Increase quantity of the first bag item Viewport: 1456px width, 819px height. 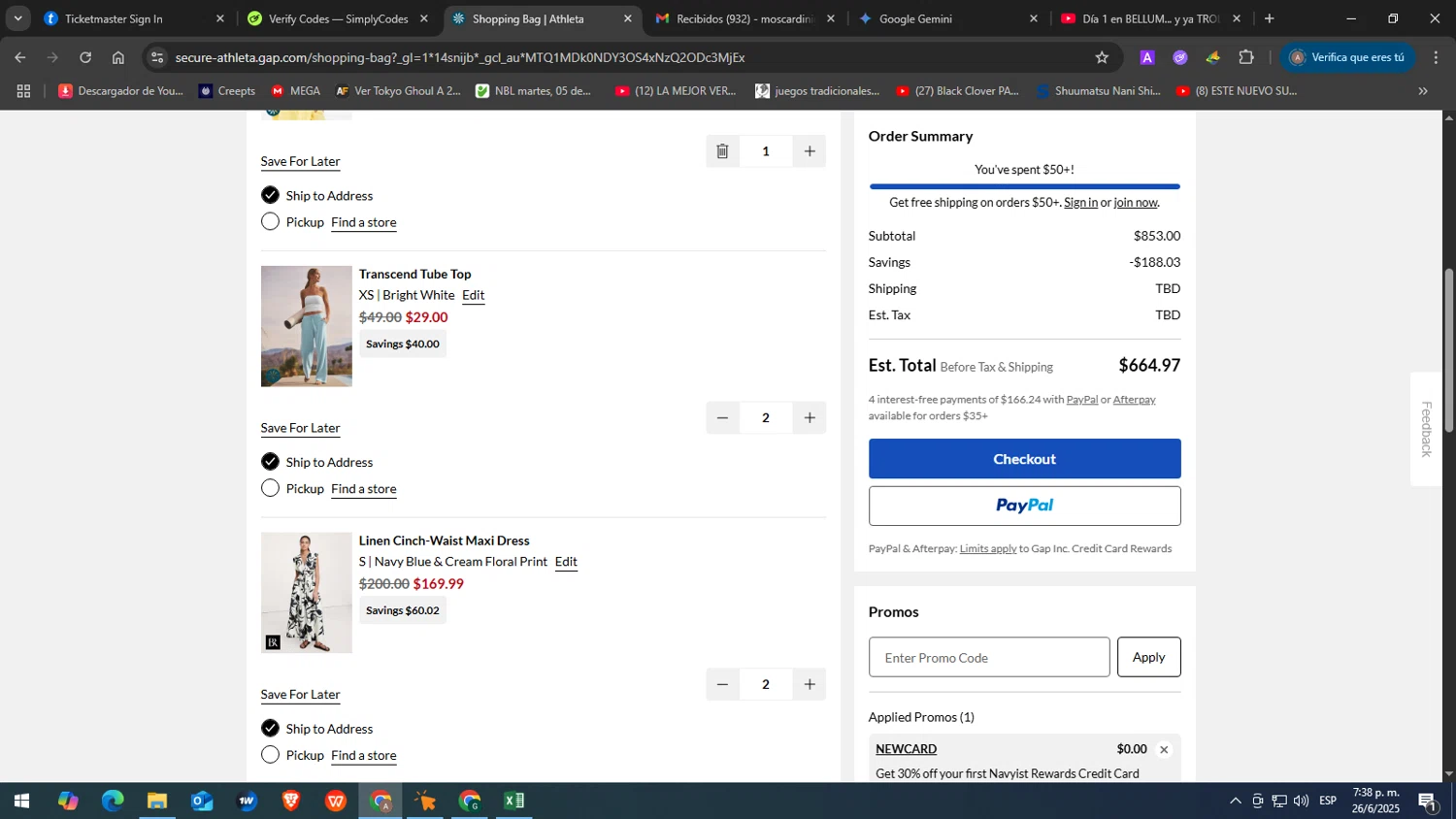point(810,150)
